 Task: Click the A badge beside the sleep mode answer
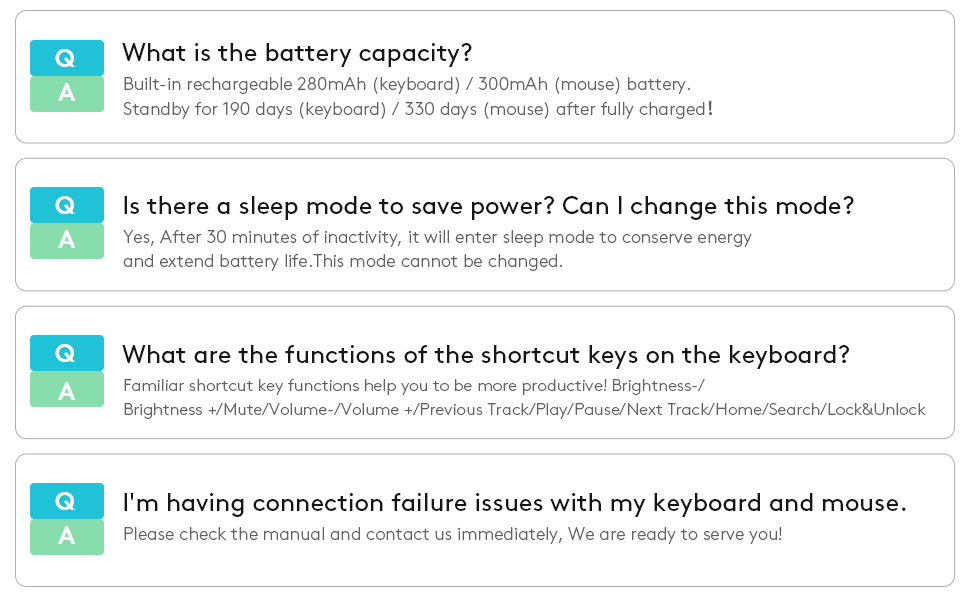click(66, 241)
